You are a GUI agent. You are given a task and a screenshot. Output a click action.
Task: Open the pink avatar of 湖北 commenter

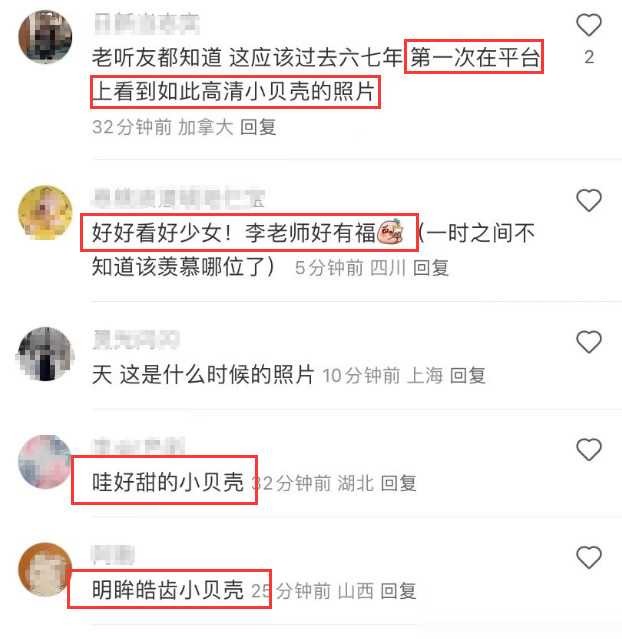(x=45, y=462)
